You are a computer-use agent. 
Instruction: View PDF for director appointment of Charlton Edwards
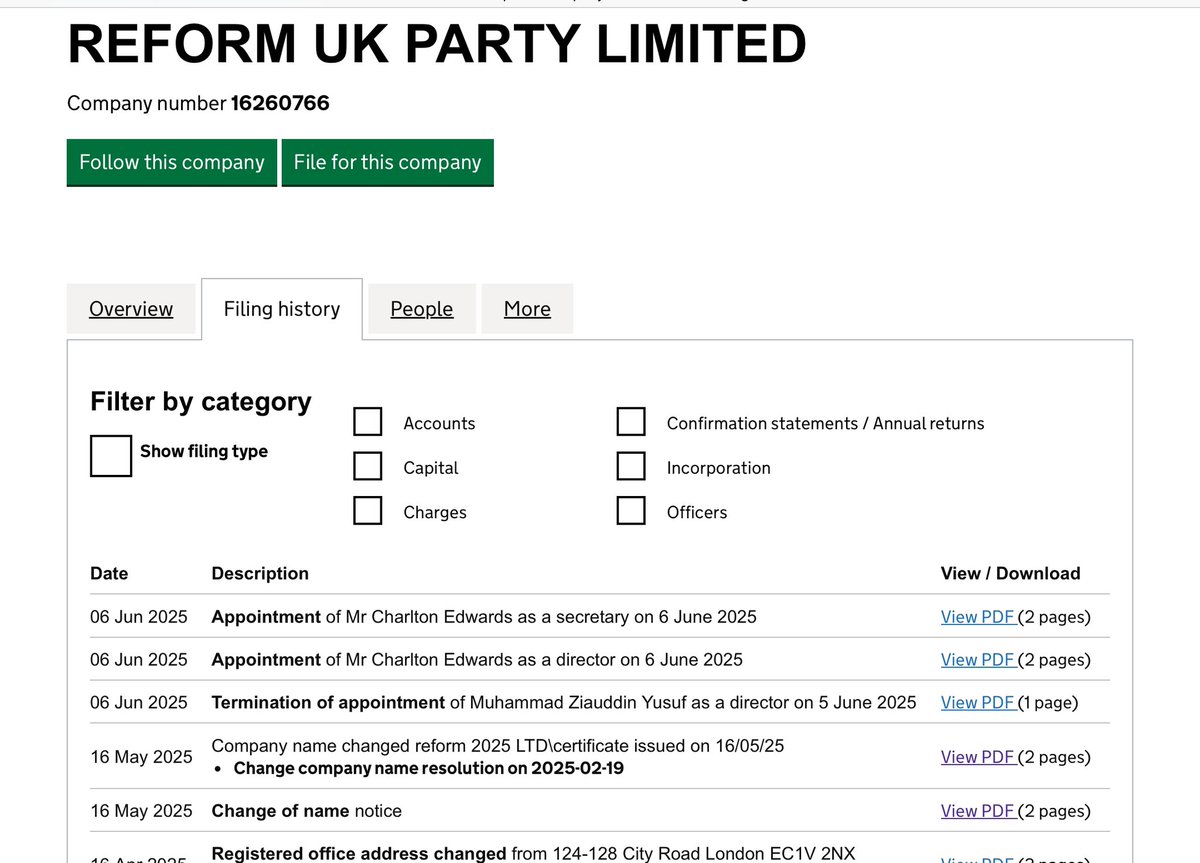[978, 660]
